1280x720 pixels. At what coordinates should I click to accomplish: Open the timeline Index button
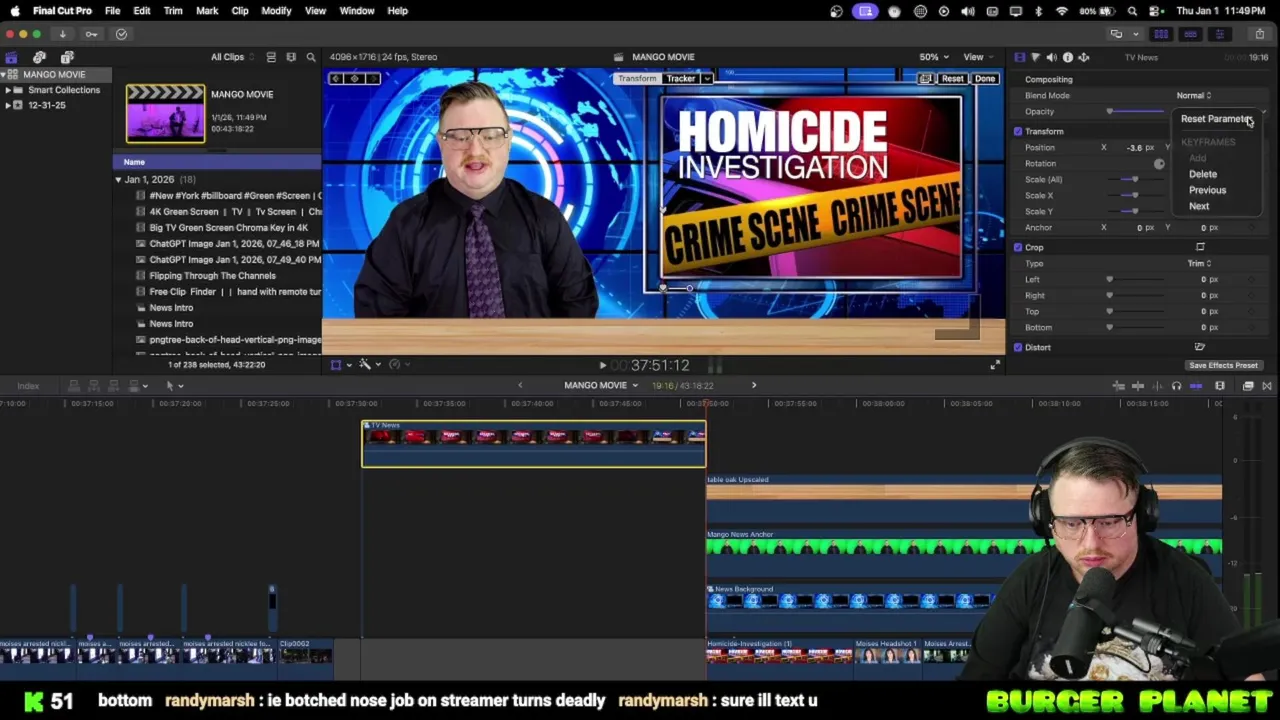tap(27, 386)
